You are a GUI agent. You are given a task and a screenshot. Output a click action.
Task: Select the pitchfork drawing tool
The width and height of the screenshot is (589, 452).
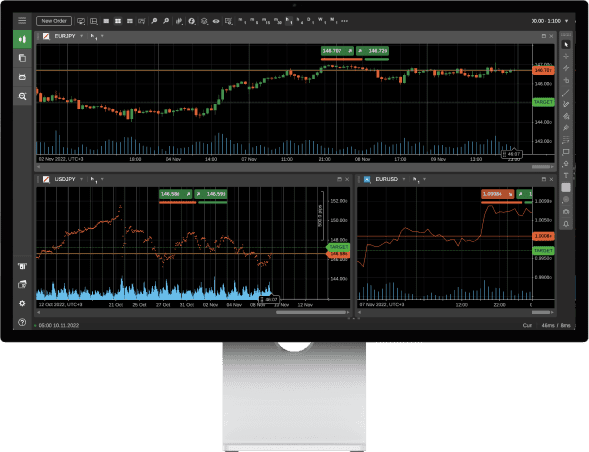pyautogui.click(x=566, y=116)
